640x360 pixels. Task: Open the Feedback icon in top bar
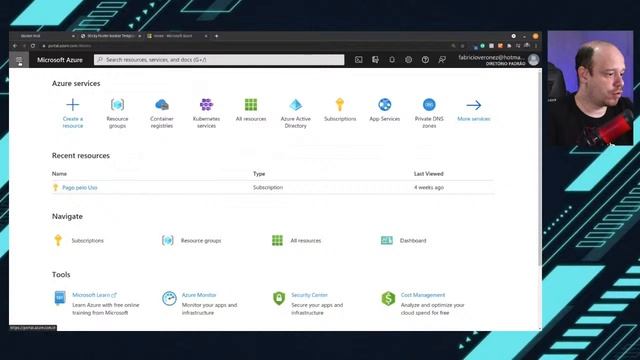tap(442, 60)
